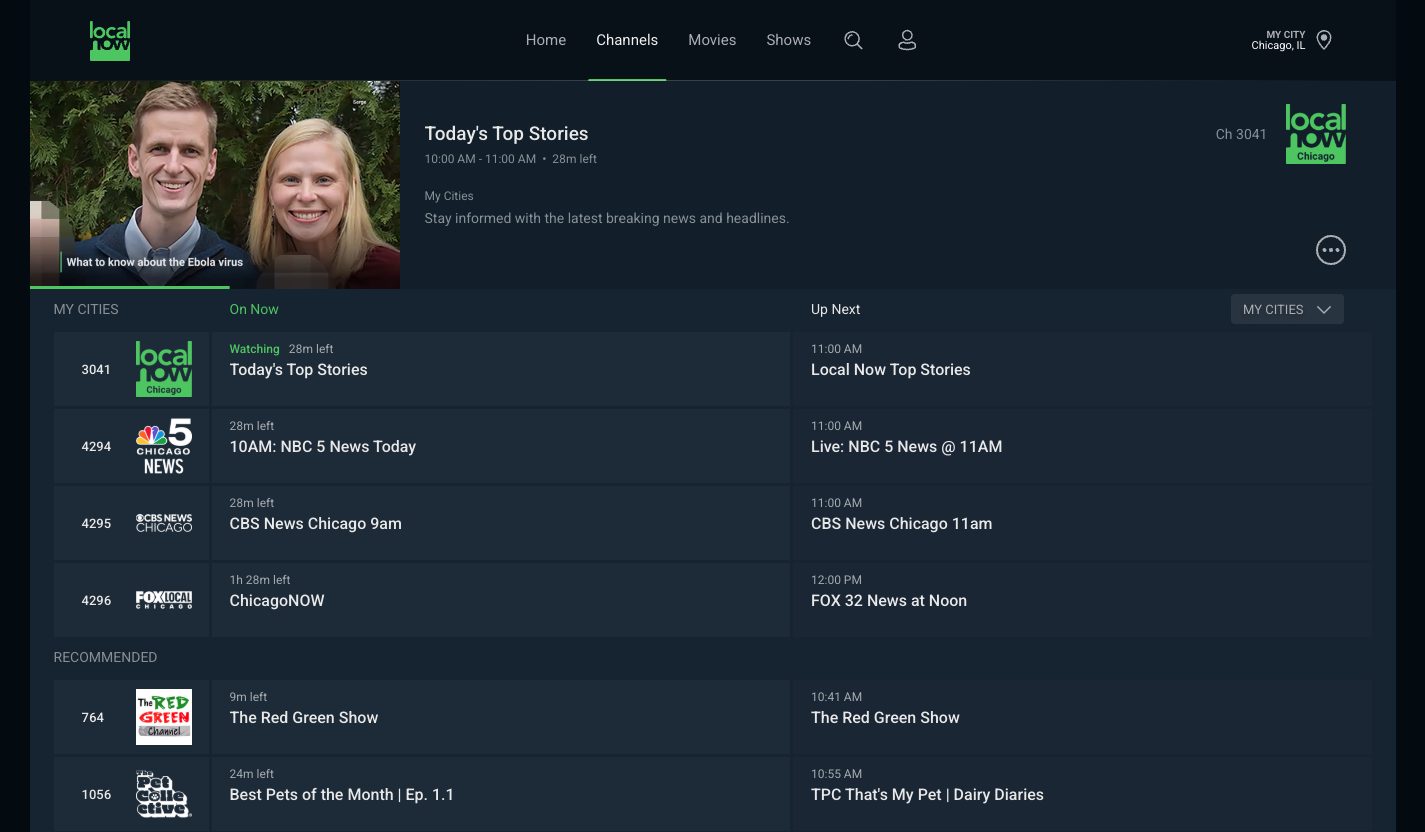Open Local Now Top Stories up next

[1083, 369]
